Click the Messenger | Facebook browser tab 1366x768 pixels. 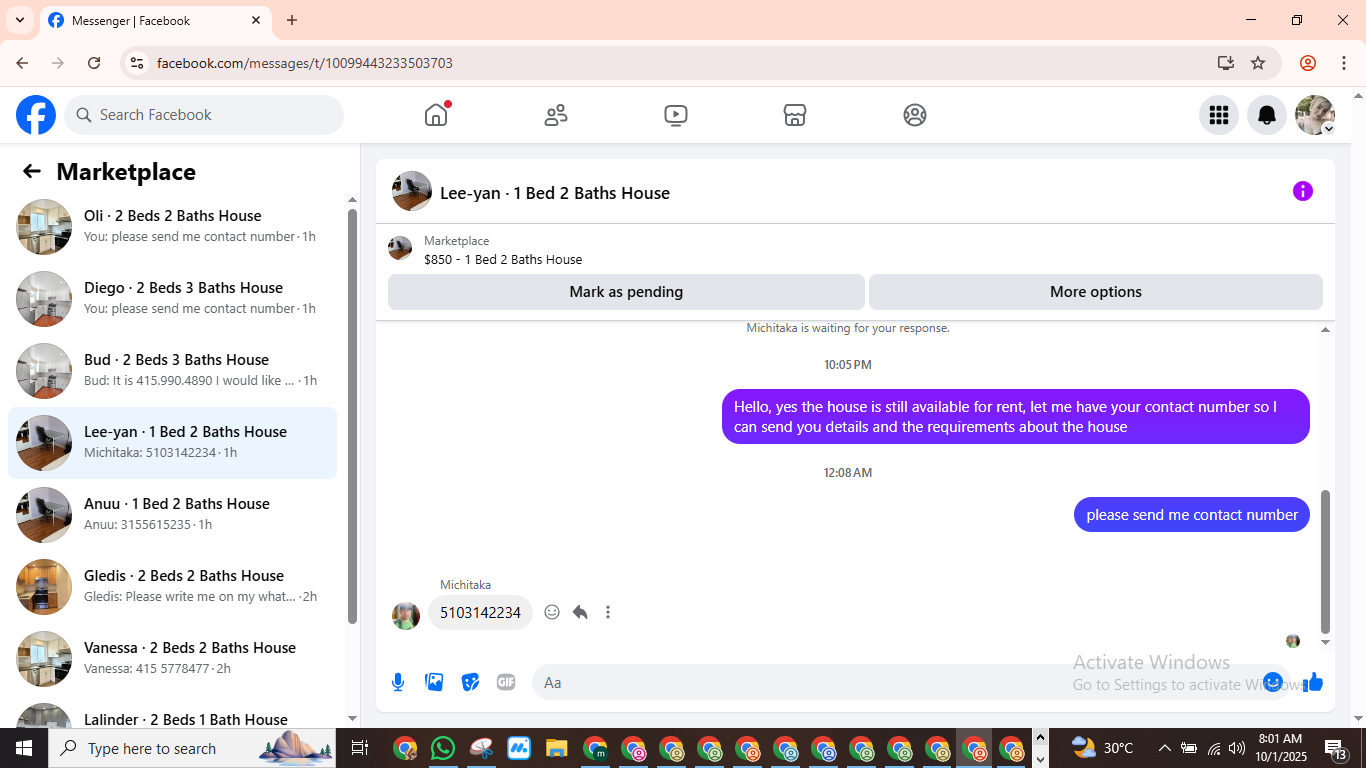[155, 20]
